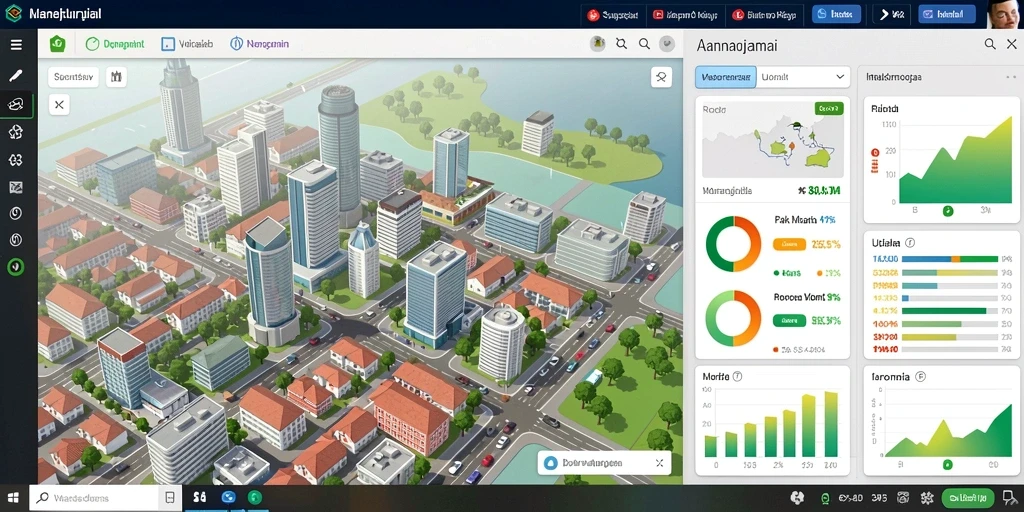This screenshot has height=512, width=1024.
Task: Expand the Uomit dropdown
Action: [x=803, y=77]
